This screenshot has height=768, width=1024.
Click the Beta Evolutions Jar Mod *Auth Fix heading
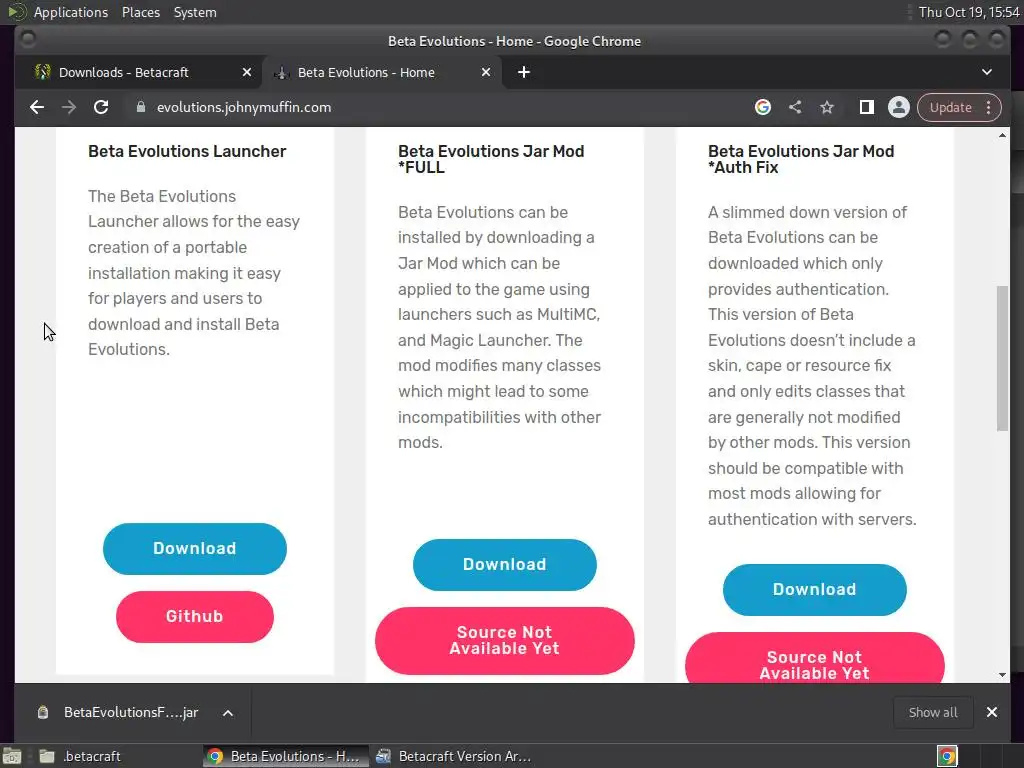tap(801, 159)
